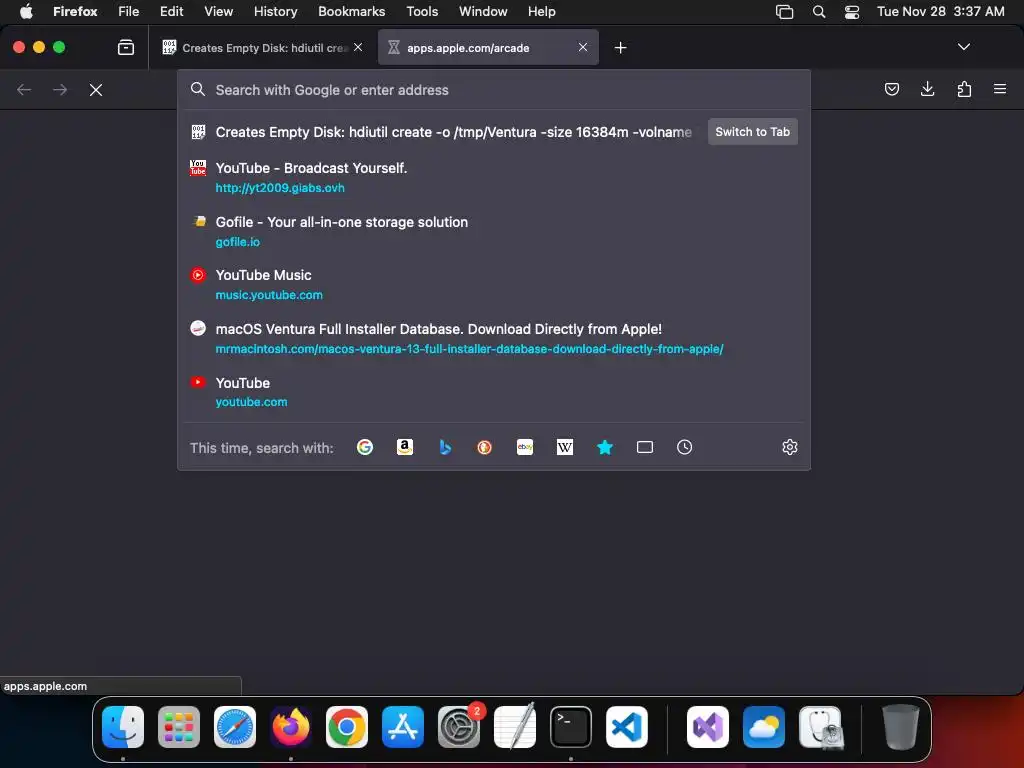Open the Window menu
1024x768 pixels.
pos(483,12)
